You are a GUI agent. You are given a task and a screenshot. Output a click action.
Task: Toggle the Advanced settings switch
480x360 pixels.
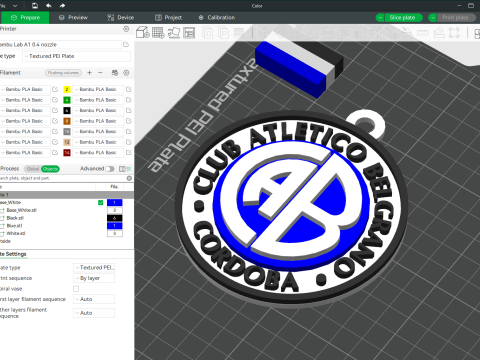(x=110, y=169)
